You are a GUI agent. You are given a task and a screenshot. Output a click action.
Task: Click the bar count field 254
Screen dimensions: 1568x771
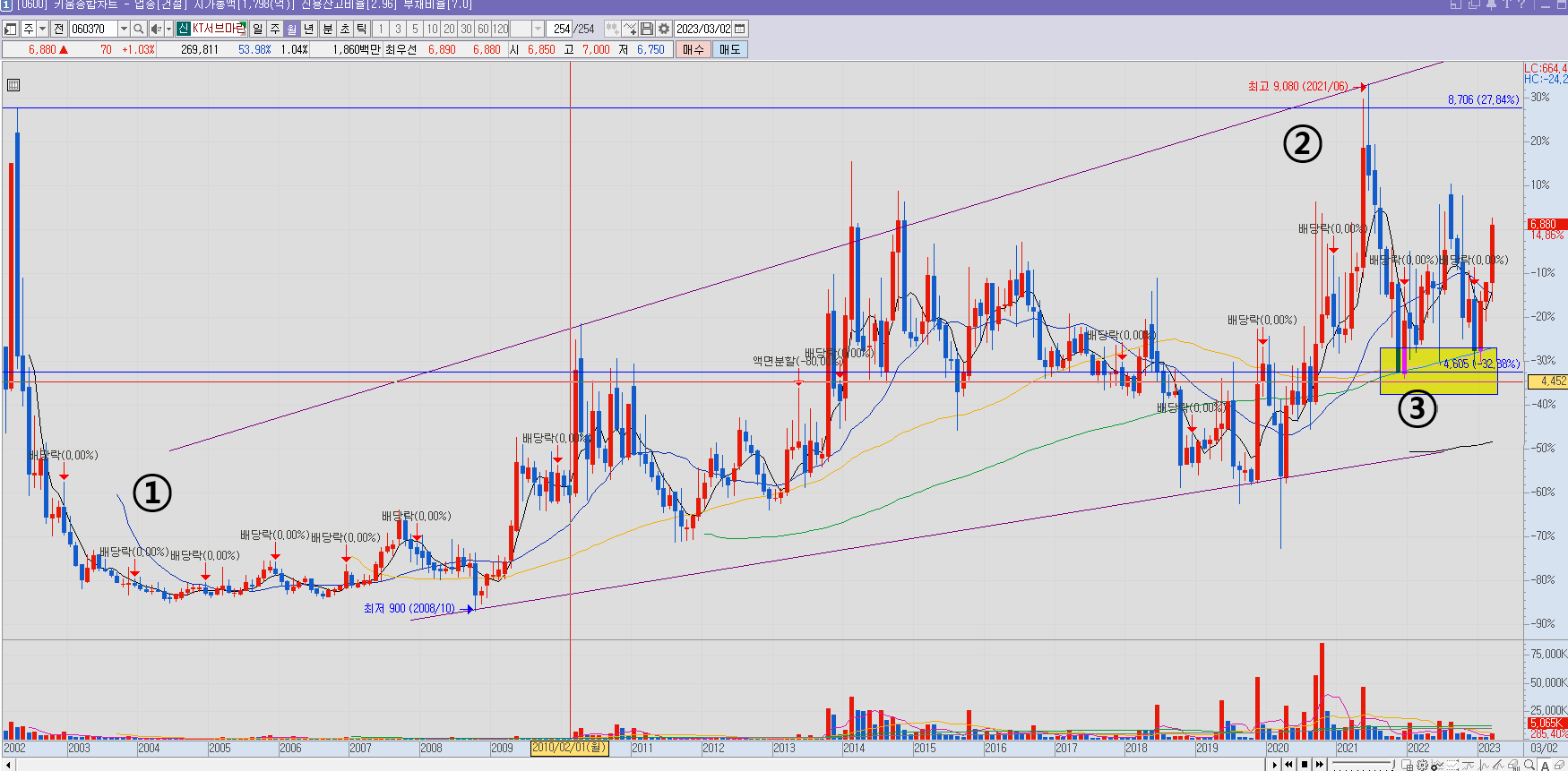[x=560, y=29]
